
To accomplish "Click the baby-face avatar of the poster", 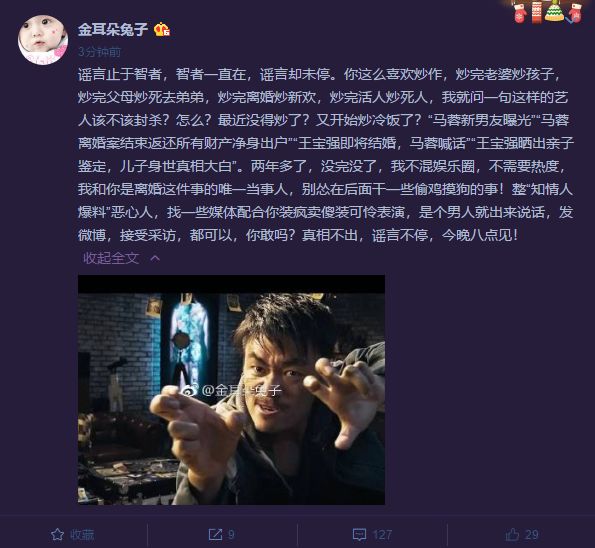I will tap(43, 39).
